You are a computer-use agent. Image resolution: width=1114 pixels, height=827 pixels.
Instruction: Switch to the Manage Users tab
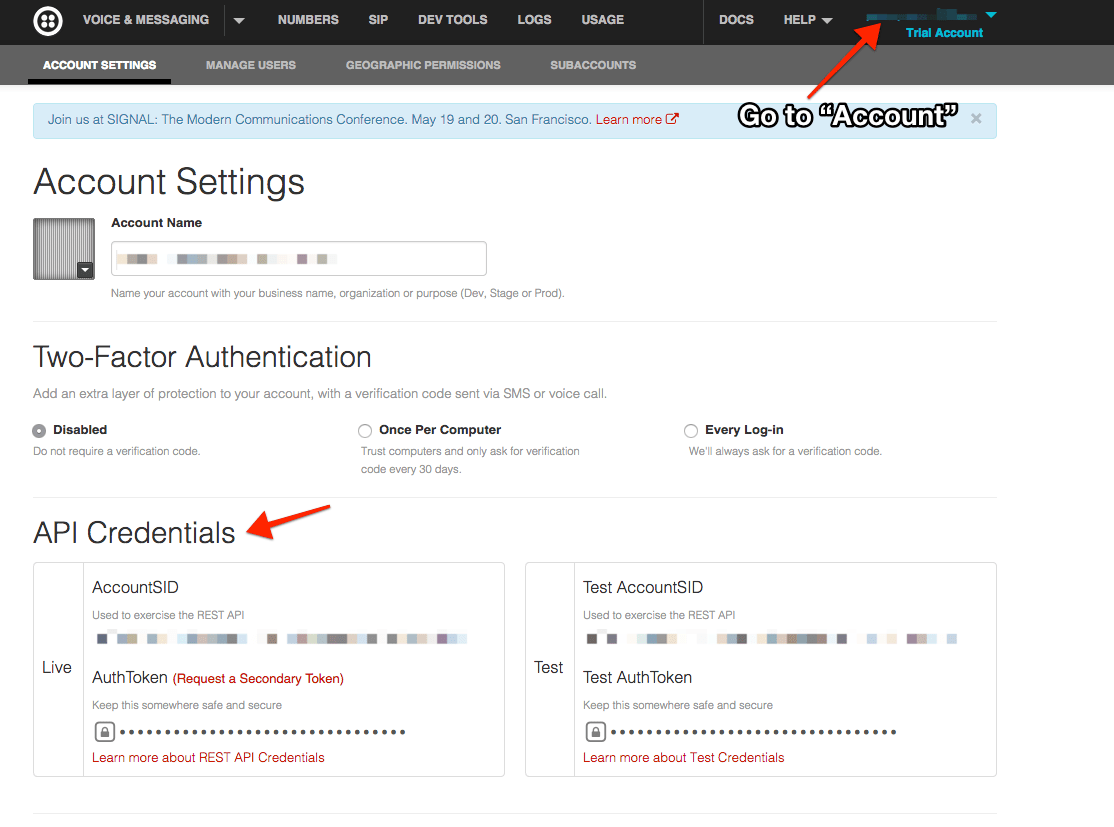pos(250,65)
